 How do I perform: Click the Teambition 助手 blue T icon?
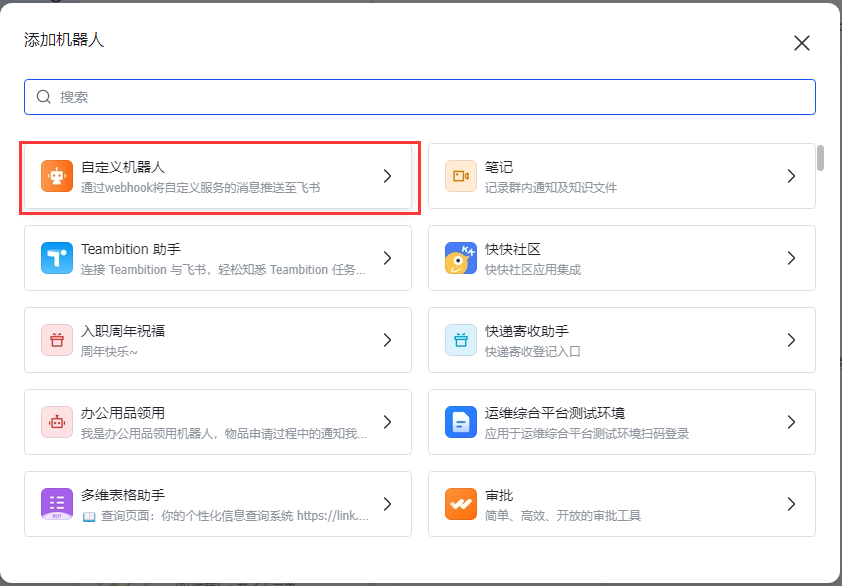57,258
